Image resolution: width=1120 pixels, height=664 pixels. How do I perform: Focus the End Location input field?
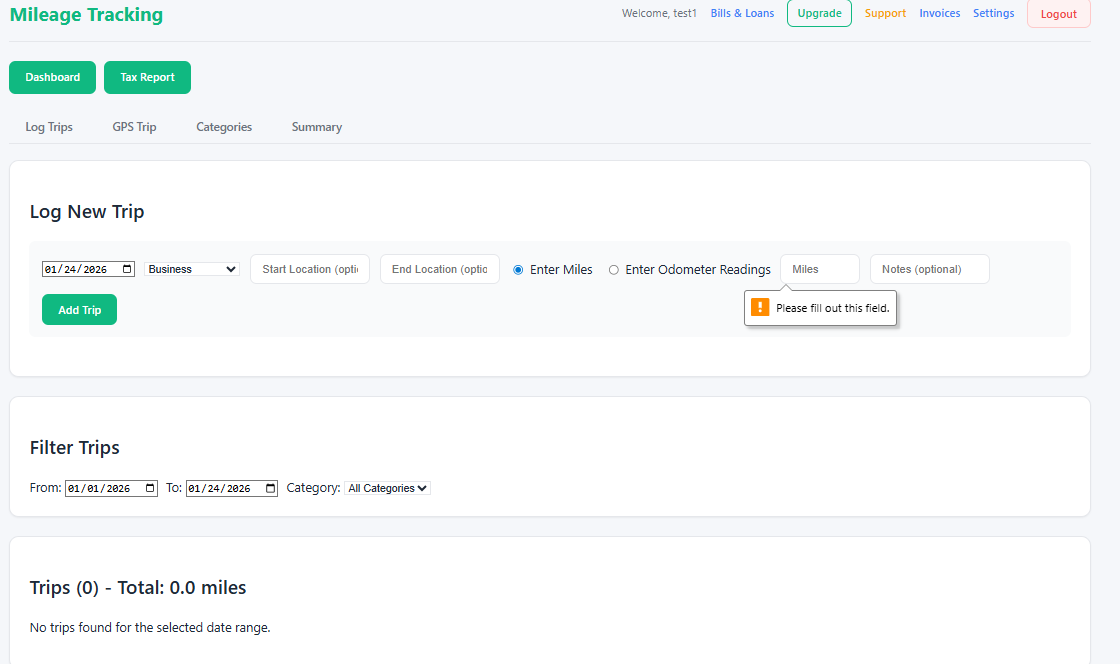coord(440,269)
